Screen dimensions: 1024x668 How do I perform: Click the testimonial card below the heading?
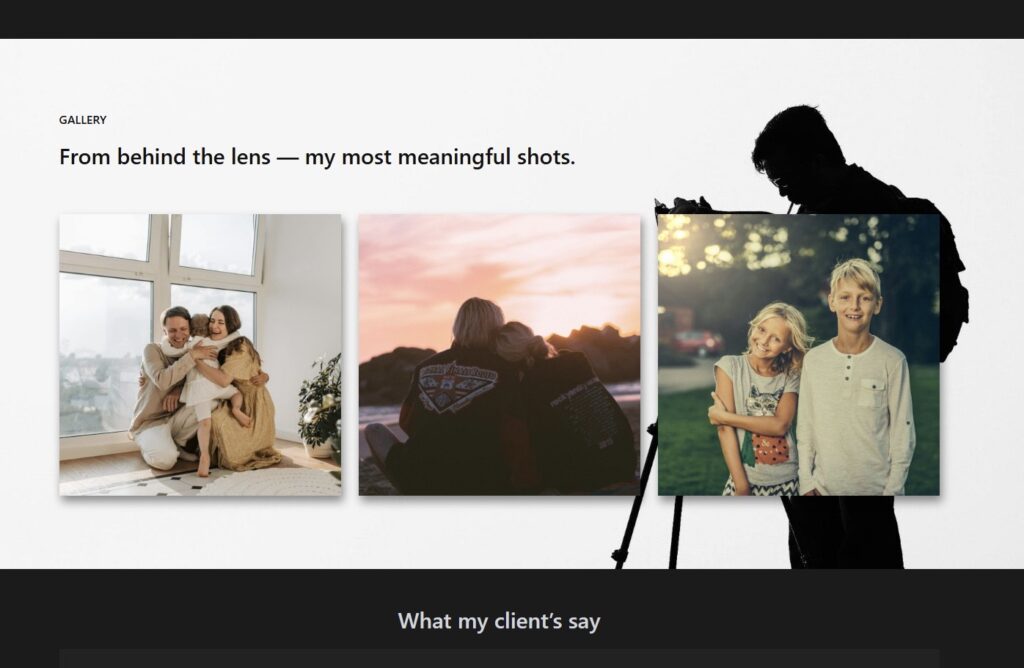tap(499, 658)
